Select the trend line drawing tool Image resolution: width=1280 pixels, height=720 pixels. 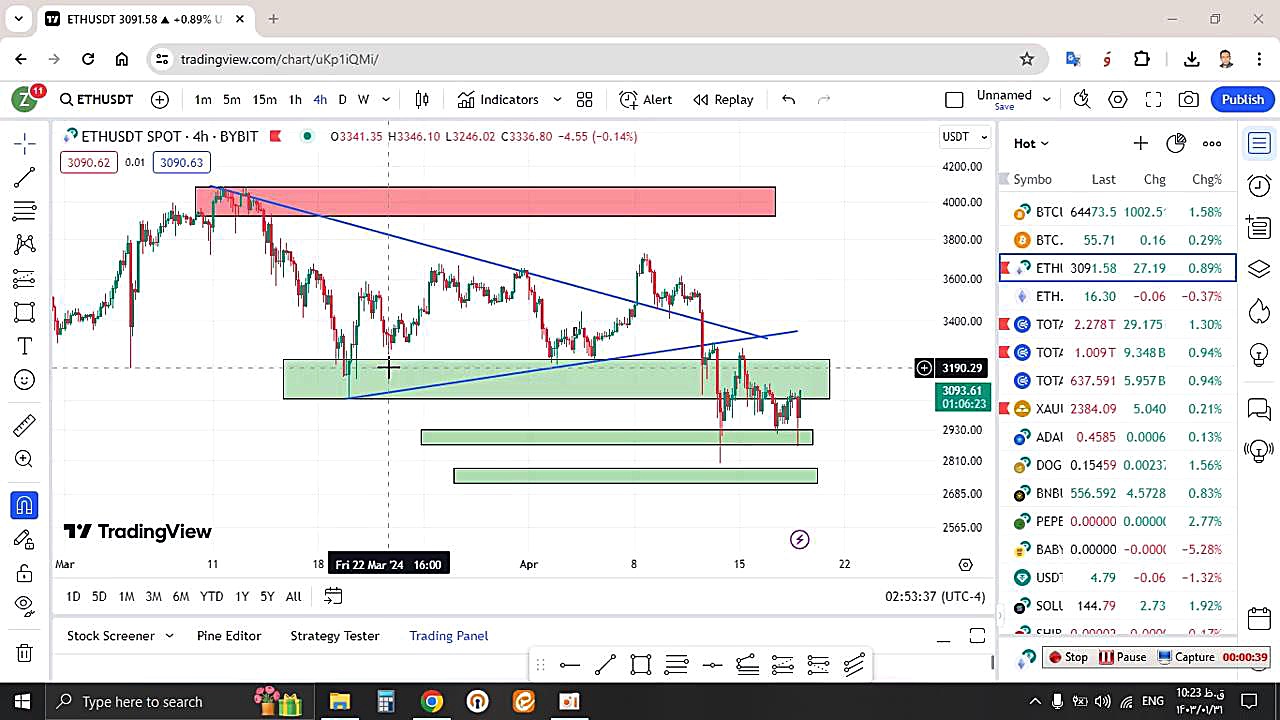coord(25,177)
